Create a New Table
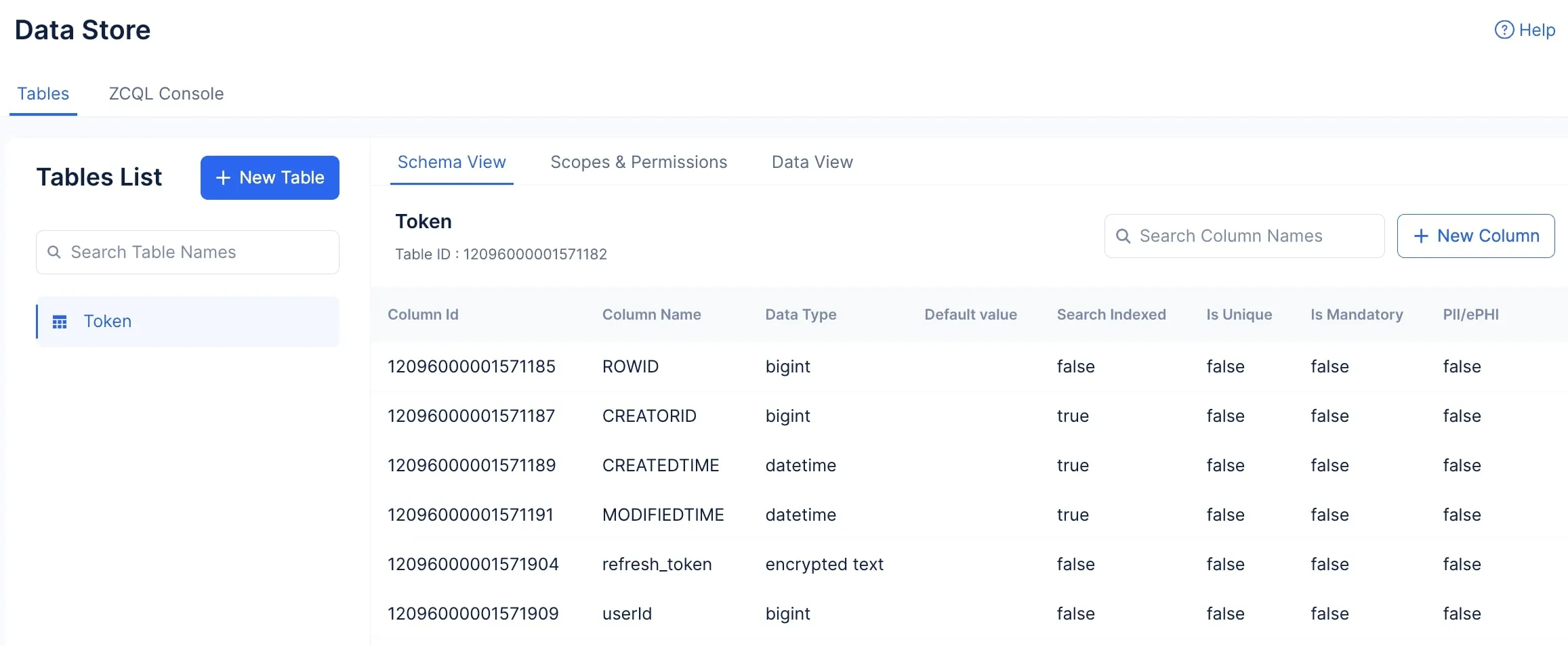Image resolution: width=1568 pixels, height=646 pixels. point(270,177)
